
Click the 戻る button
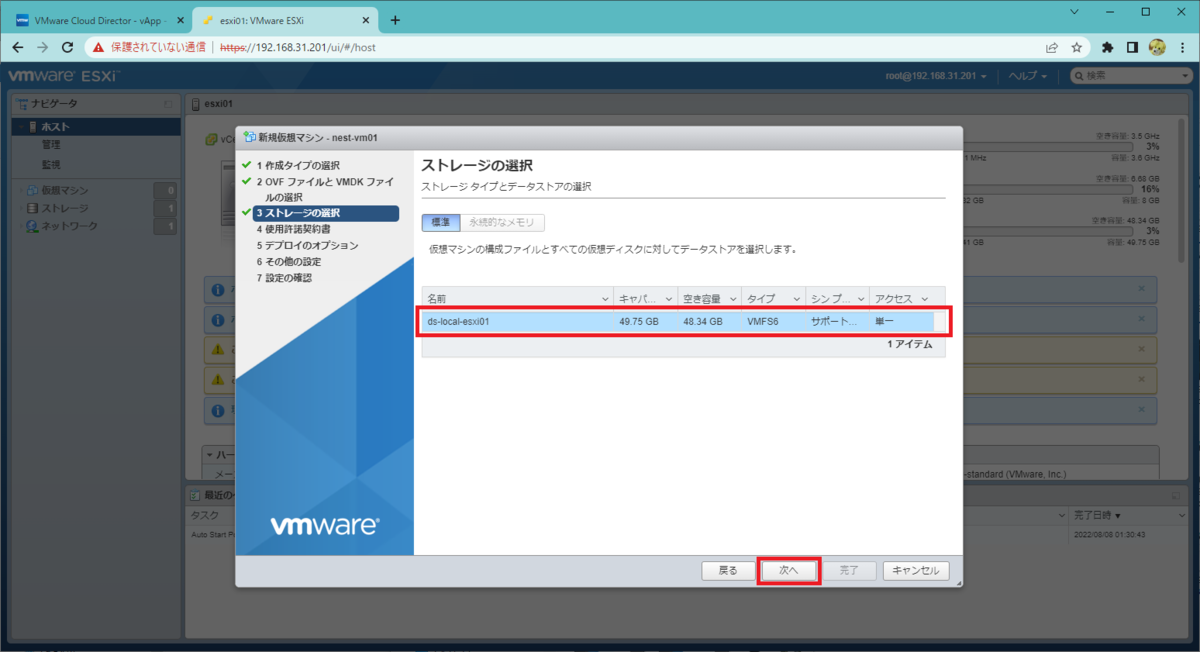(728, 571)
